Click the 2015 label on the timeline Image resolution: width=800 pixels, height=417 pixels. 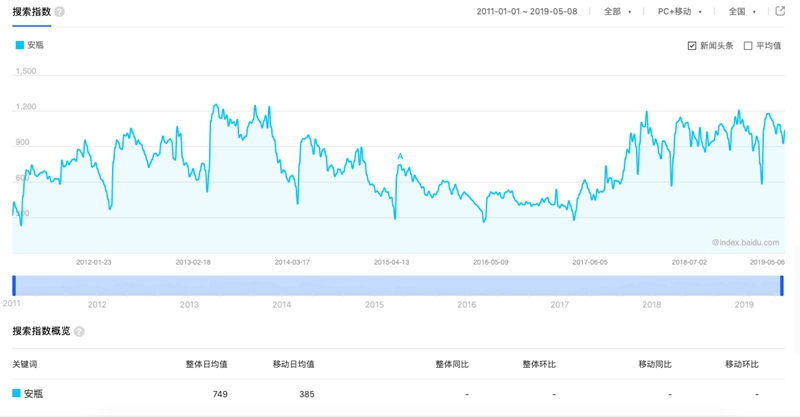374,305
